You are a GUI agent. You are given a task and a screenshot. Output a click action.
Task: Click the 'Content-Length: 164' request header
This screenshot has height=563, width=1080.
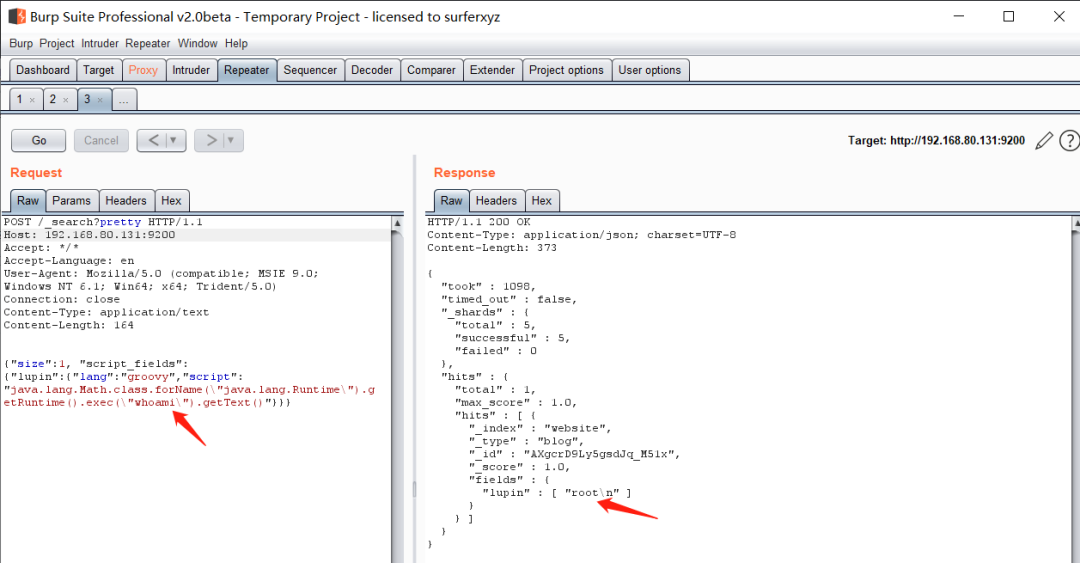69,325
